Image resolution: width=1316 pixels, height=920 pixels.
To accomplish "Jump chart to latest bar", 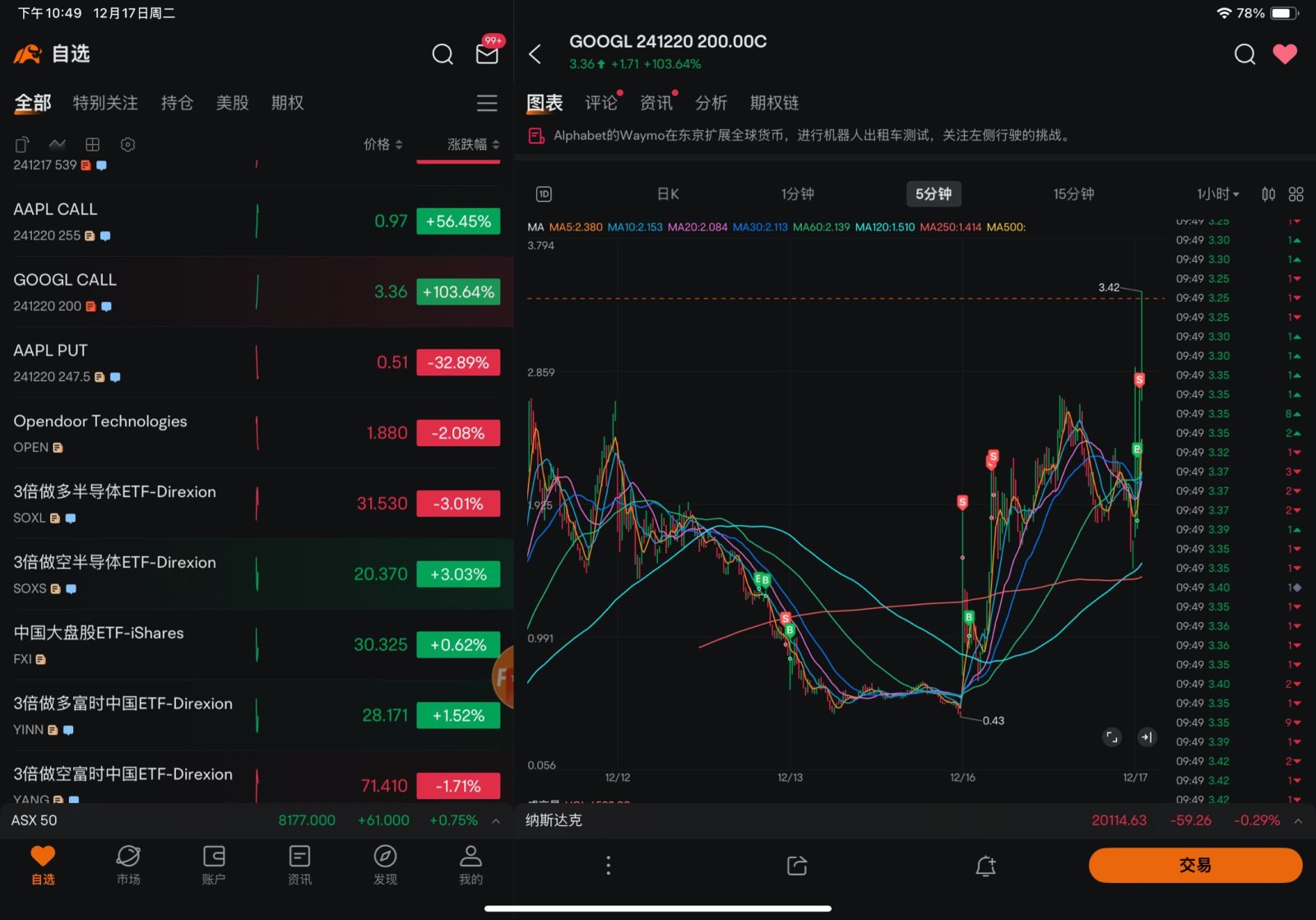I will [1147, 736].
